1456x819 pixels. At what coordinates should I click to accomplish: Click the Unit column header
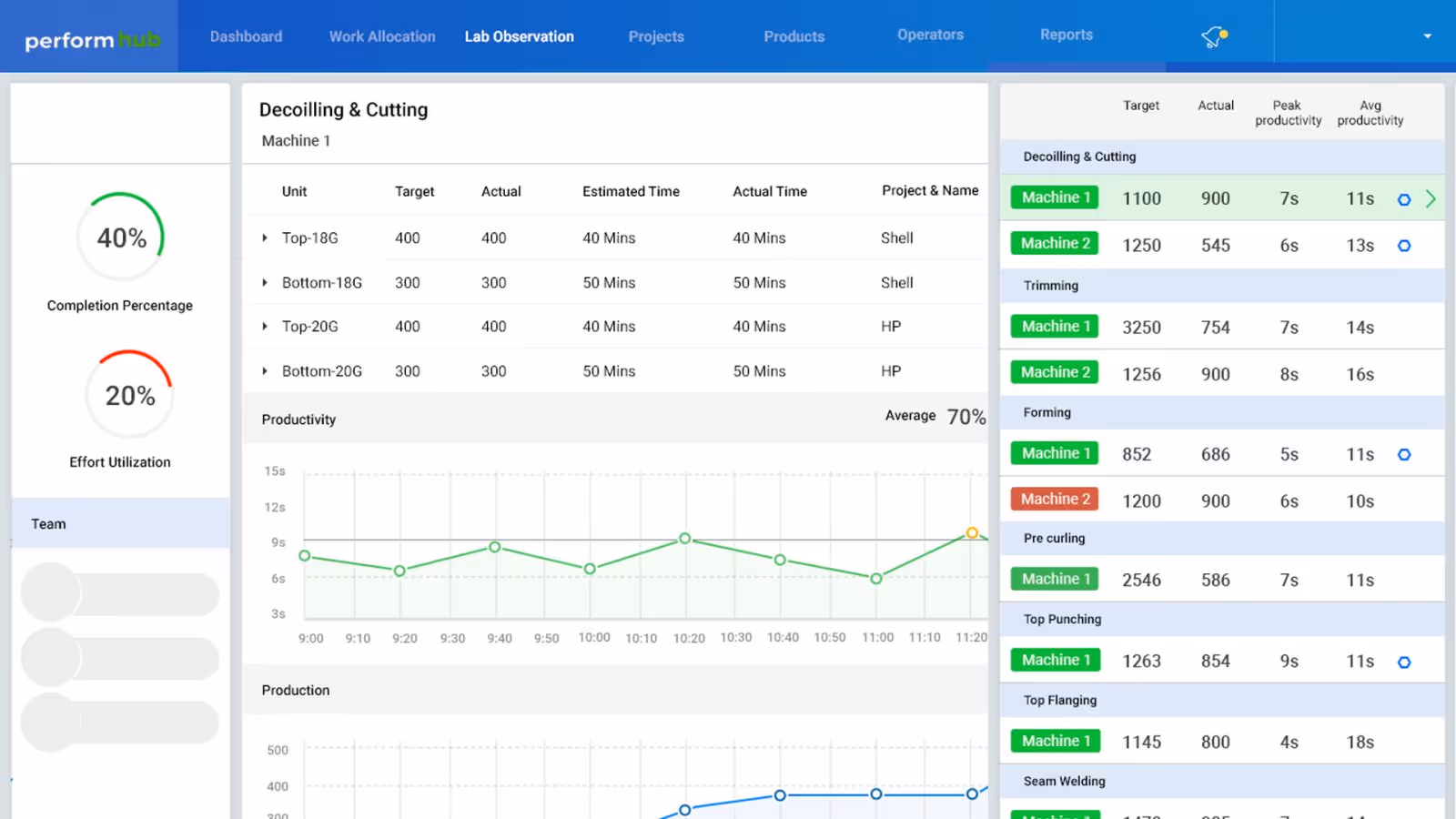point(294,191)
